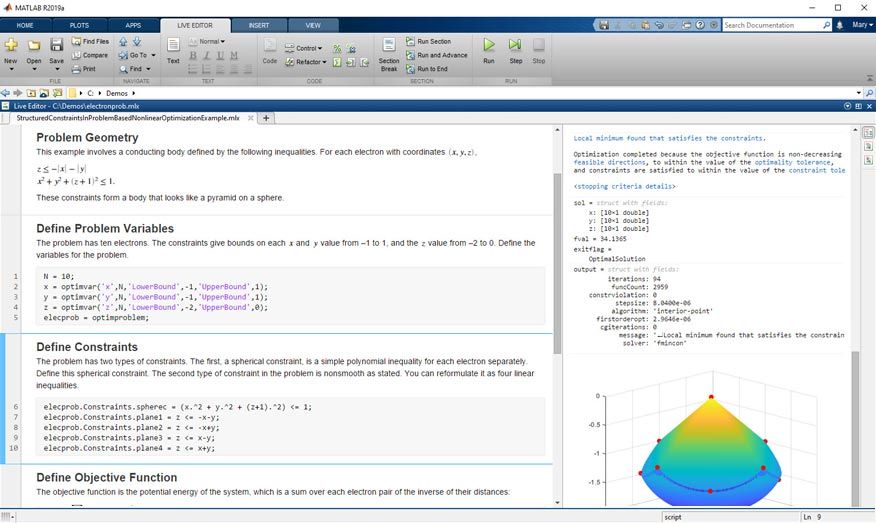Click the help question mark icon
876x523 pixels.
tap(701, 25)
